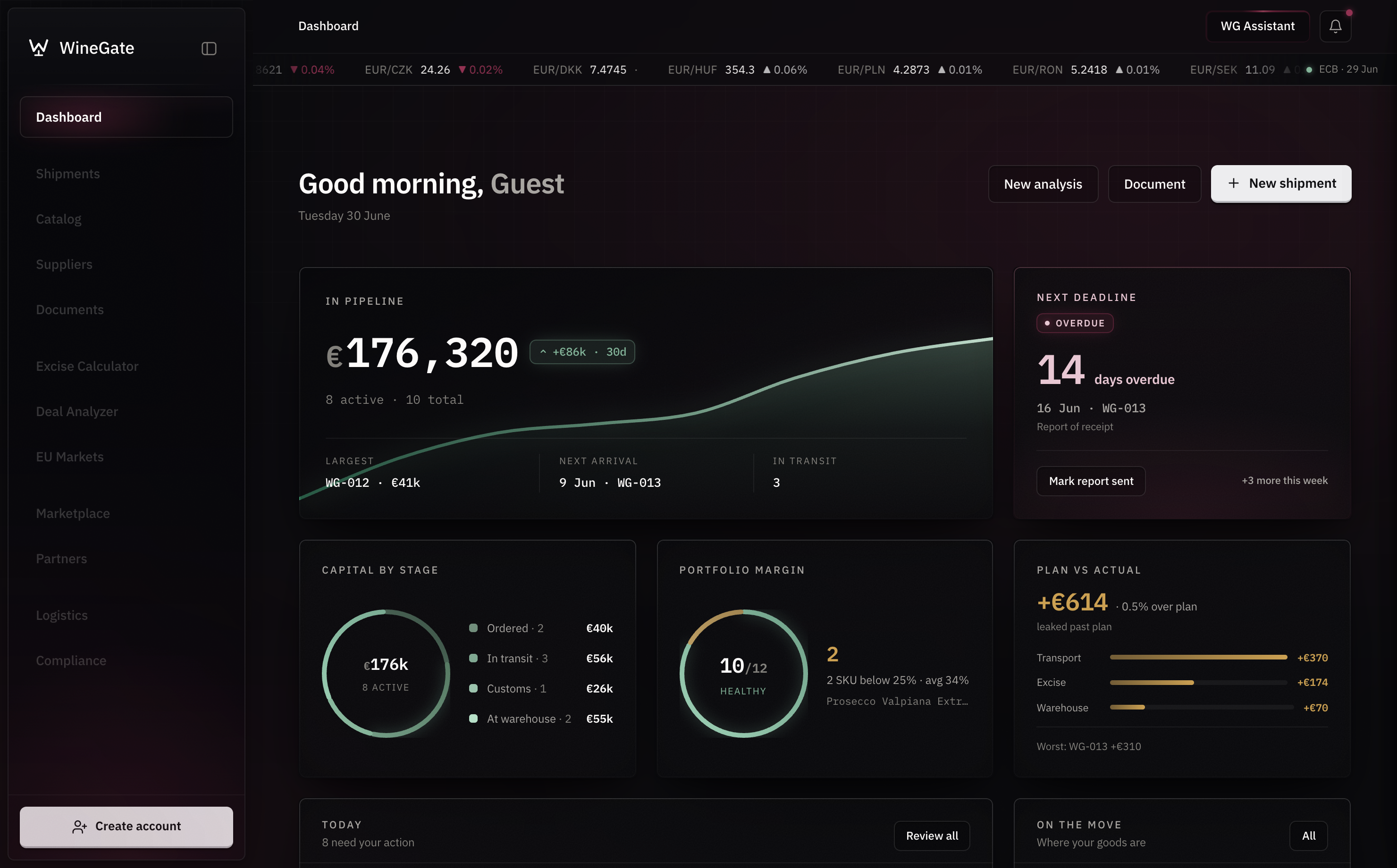Select the Customs · 1 legend row

click(x=541, y=688)
